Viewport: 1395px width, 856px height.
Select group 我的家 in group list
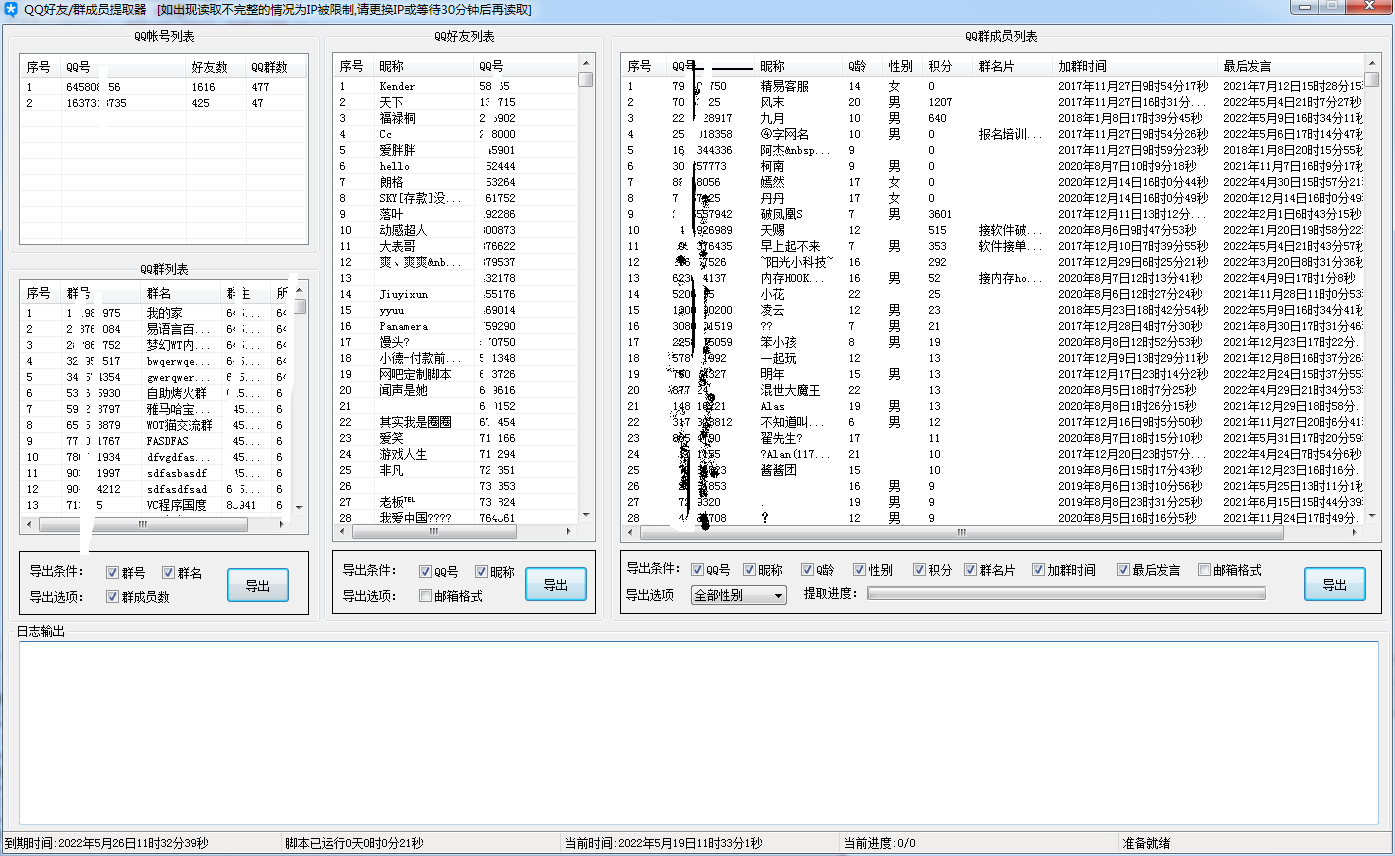[156, 313]
